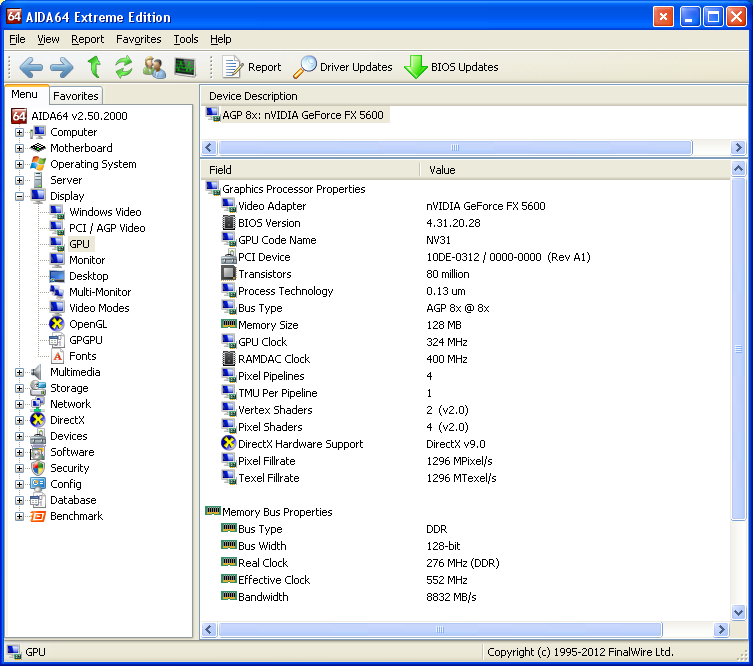Viewport: 753px width, 666px height.
Task: Click the Devices icon in tree
Action: [x=38, y=436]
